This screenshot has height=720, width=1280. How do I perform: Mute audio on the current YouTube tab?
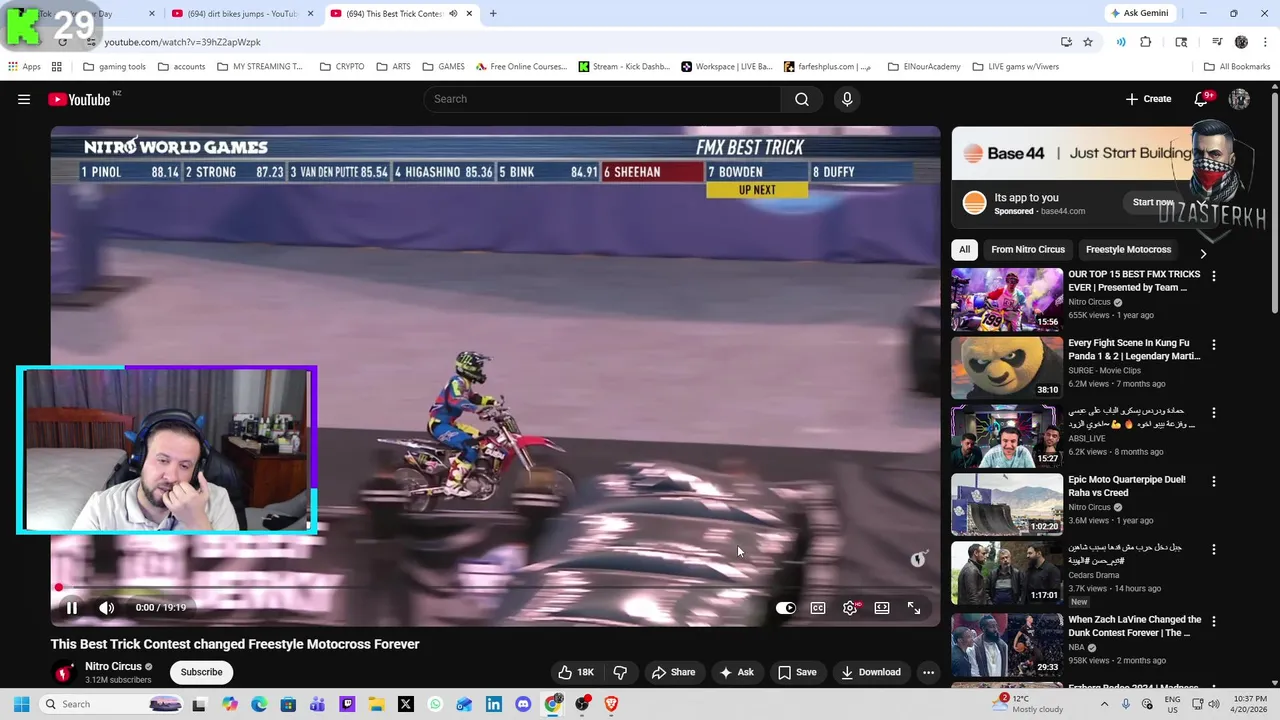click(x=453, y=14)
